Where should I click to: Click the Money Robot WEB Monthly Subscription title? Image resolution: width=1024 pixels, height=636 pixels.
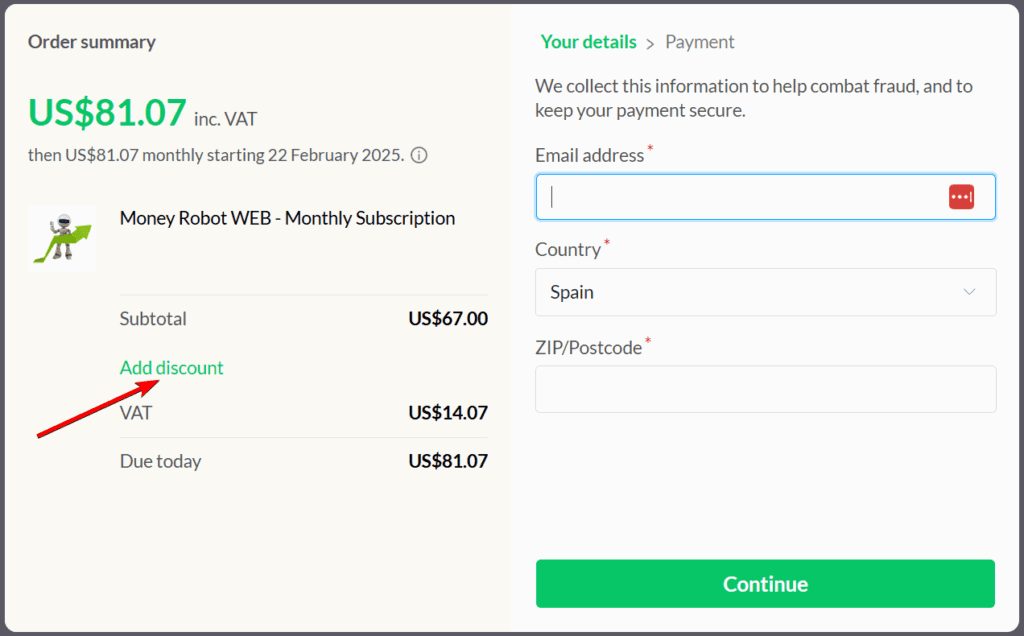pos(287,218)
